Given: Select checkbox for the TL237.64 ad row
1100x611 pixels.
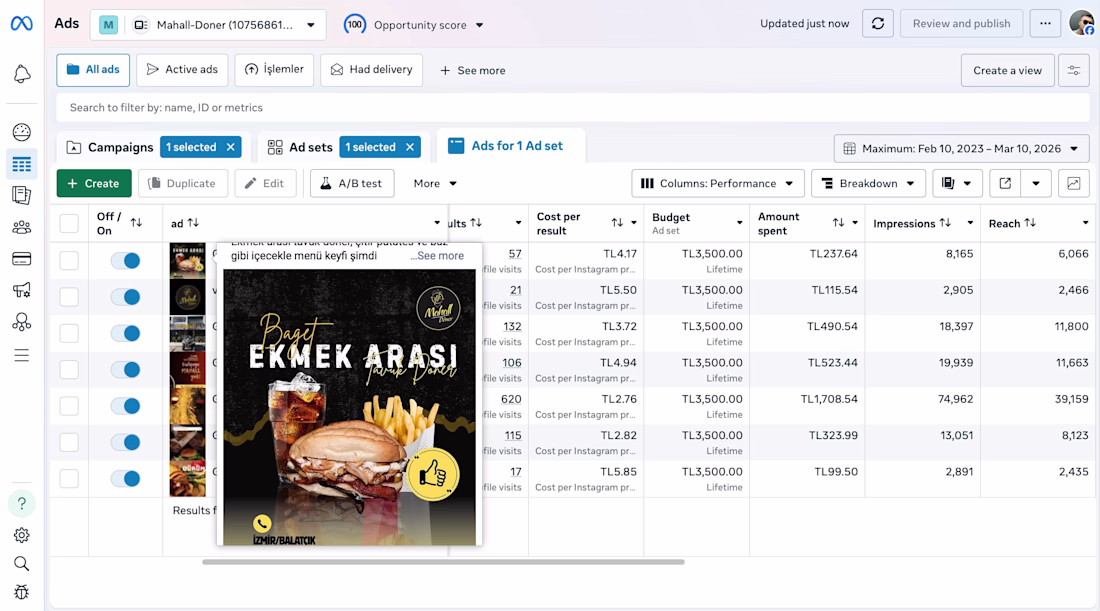Looking at the screenshot, I should (69, 260).
